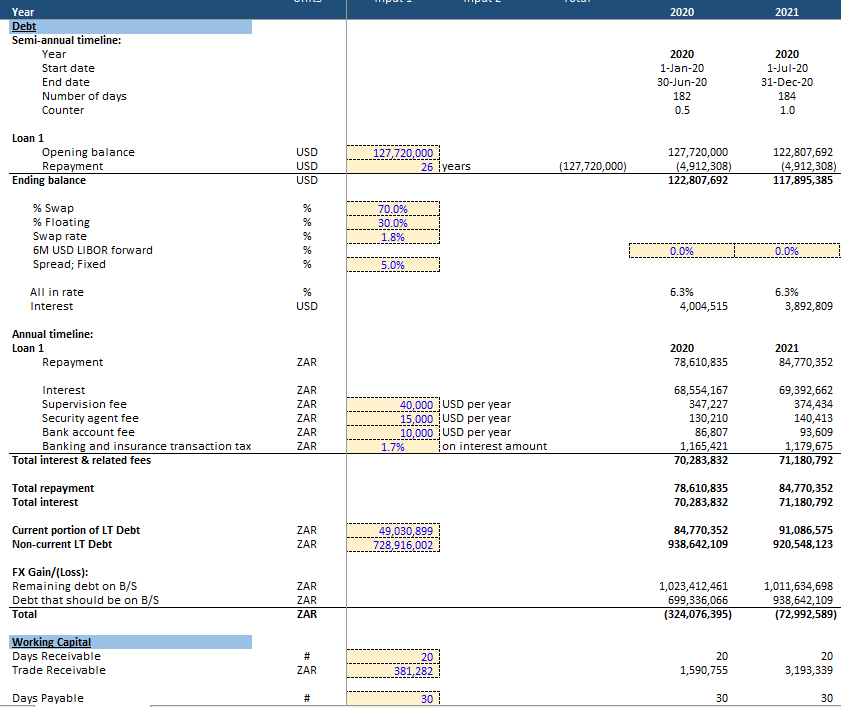Click Current portion of LT Debt input 49,030,899

coord(393,531)
